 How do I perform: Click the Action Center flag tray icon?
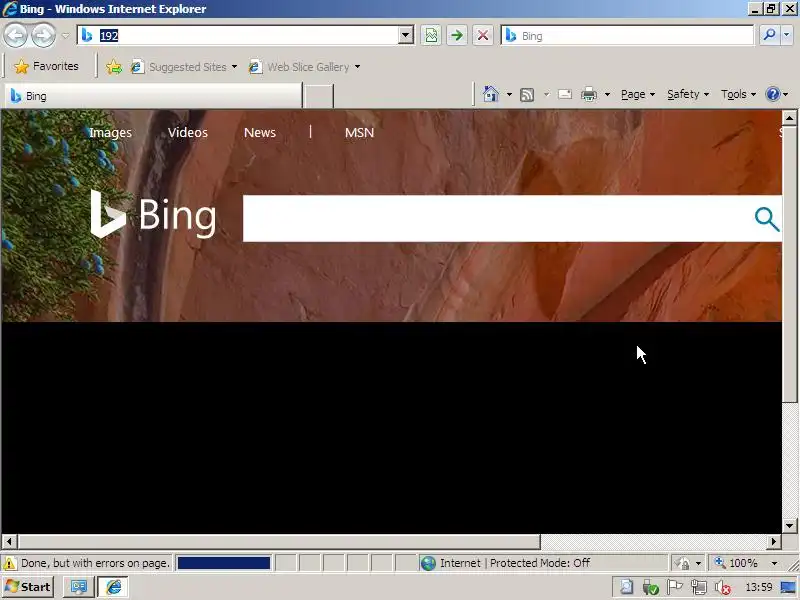click(674, 588)
